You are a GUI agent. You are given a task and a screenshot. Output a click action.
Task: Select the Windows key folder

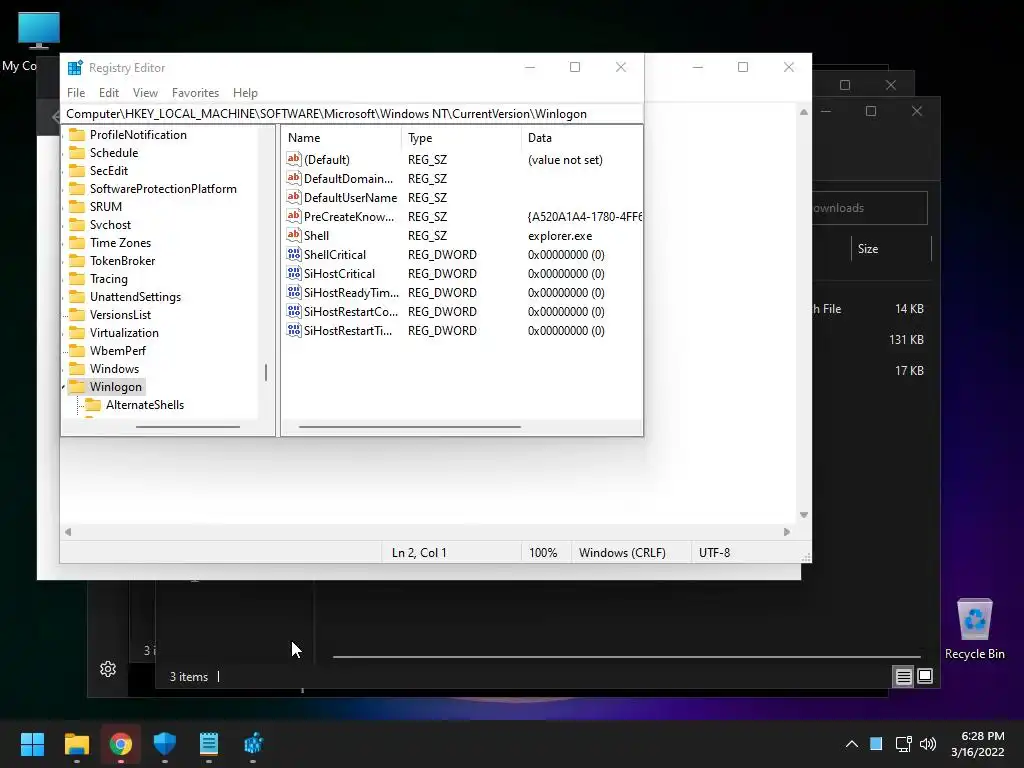(114, 369)
